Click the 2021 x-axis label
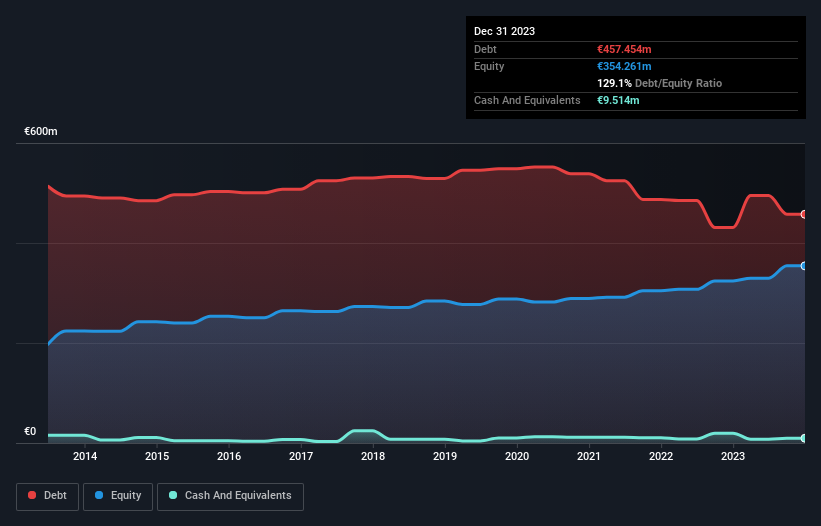The width and height of the screenshot is (821, 526). 589,456
